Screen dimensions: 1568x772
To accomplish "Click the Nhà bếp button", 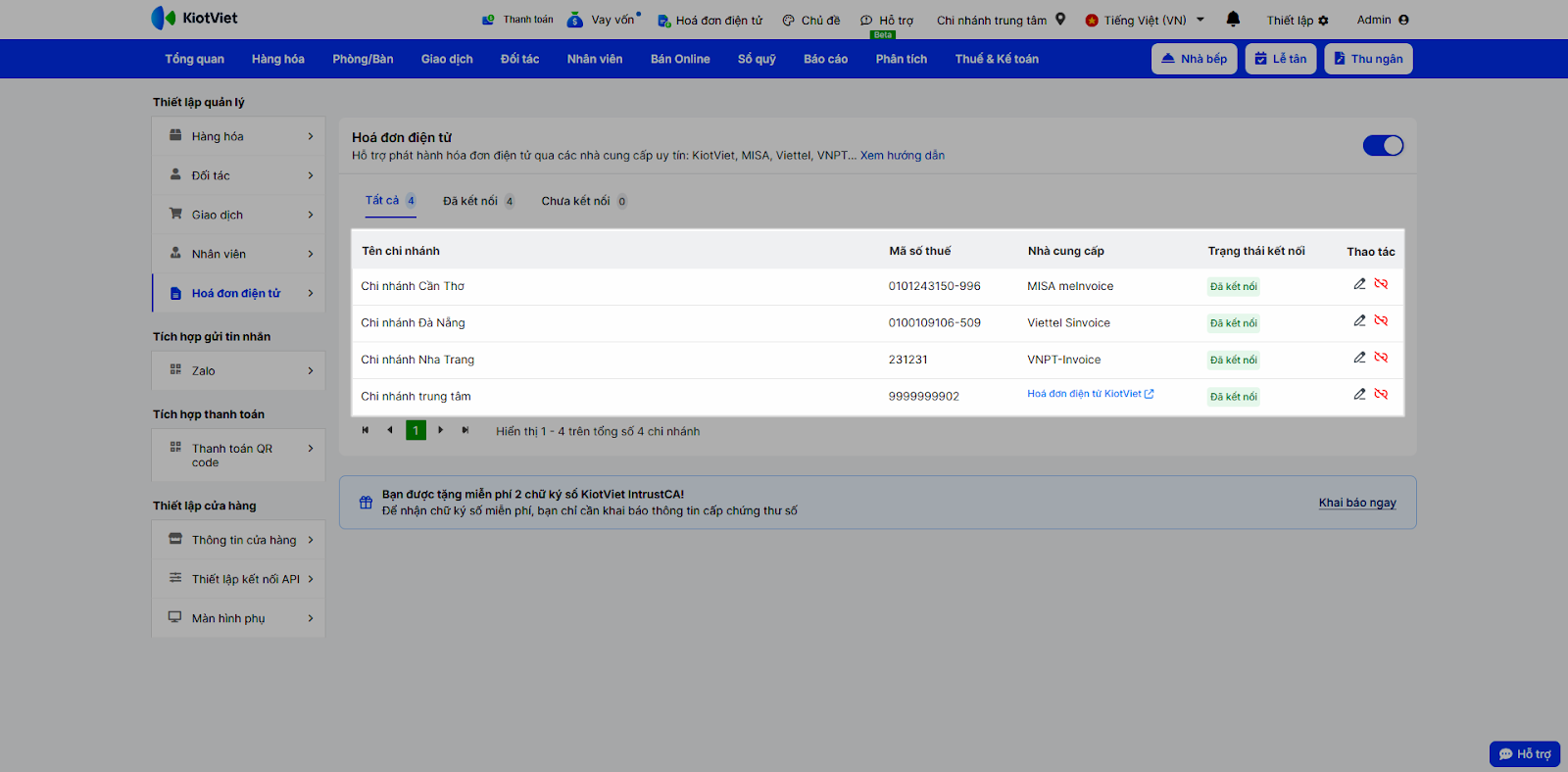I will (x=1195, y=59).
